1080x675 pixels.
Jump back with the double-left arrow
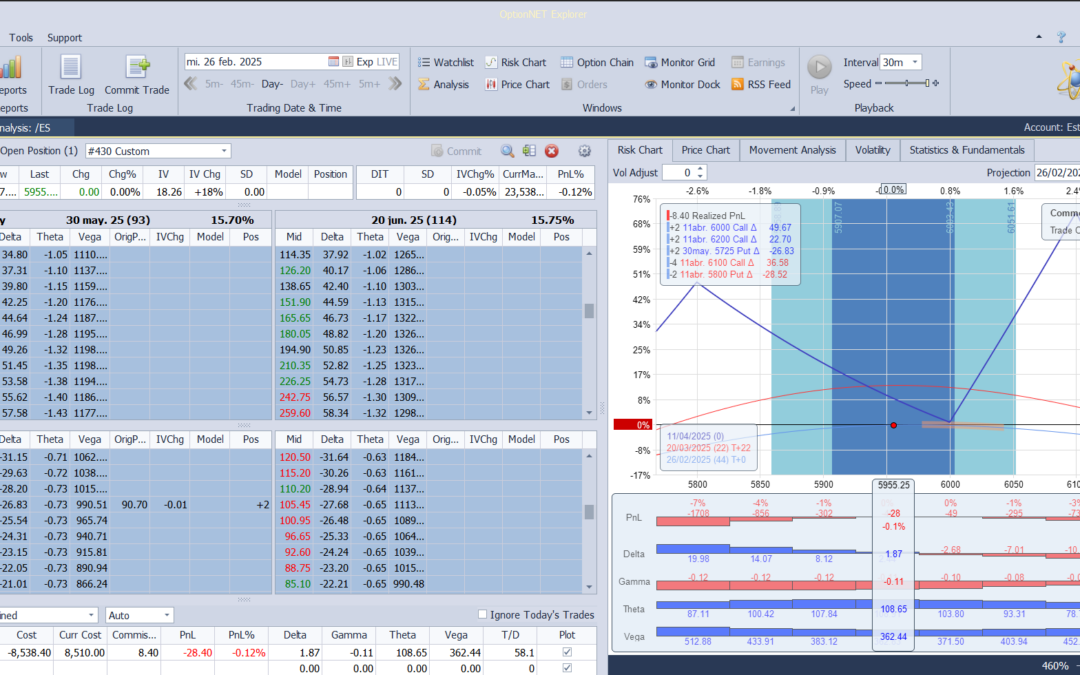tap(191, 84)
